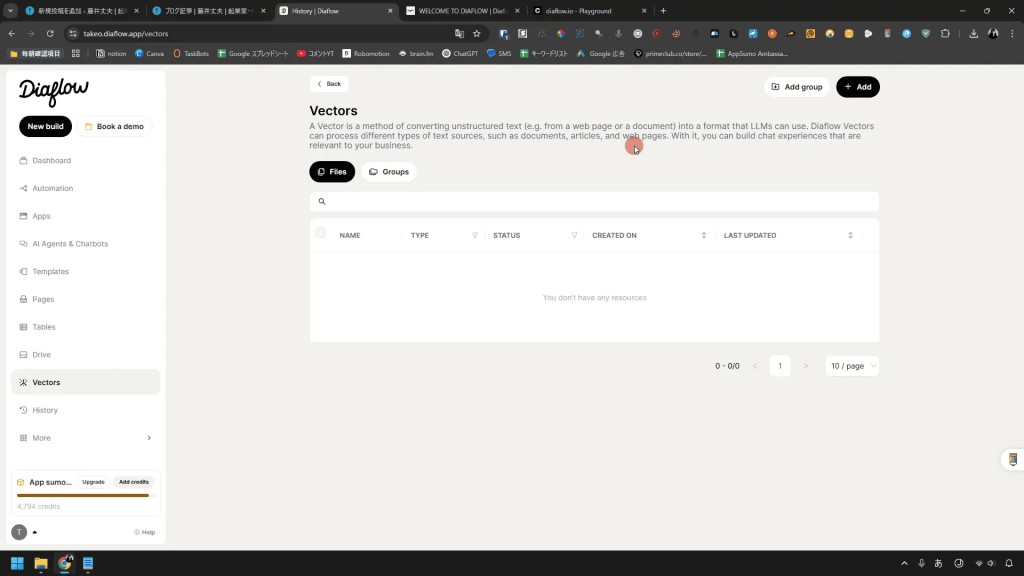The height and width of the screenshot is (576, 1024).
Task: Open the Canva bookmark
Action: (150, 54)
